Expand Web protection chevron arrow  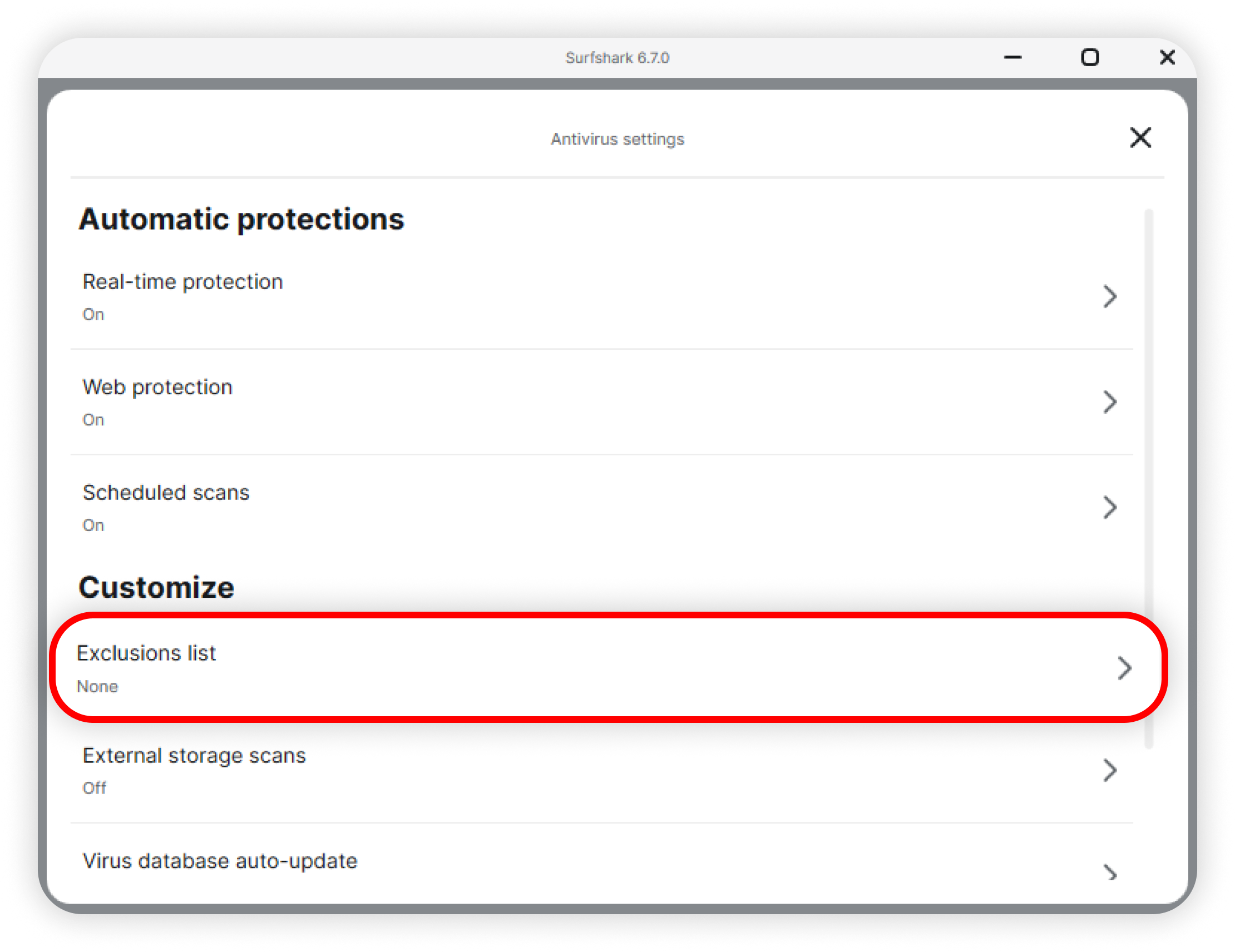pyautogui.click(x=1109, y=402)
